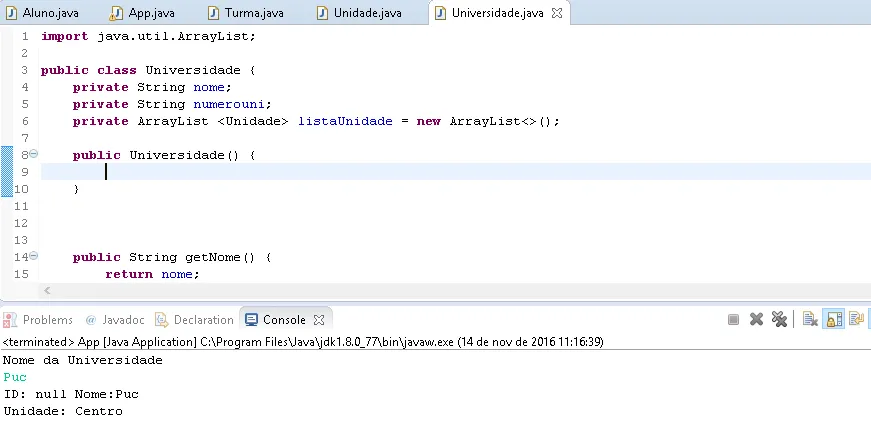Viewport: 871px width, 424px height.
Task: Click the App.java file icon with warning
Action: click(116, 13)
